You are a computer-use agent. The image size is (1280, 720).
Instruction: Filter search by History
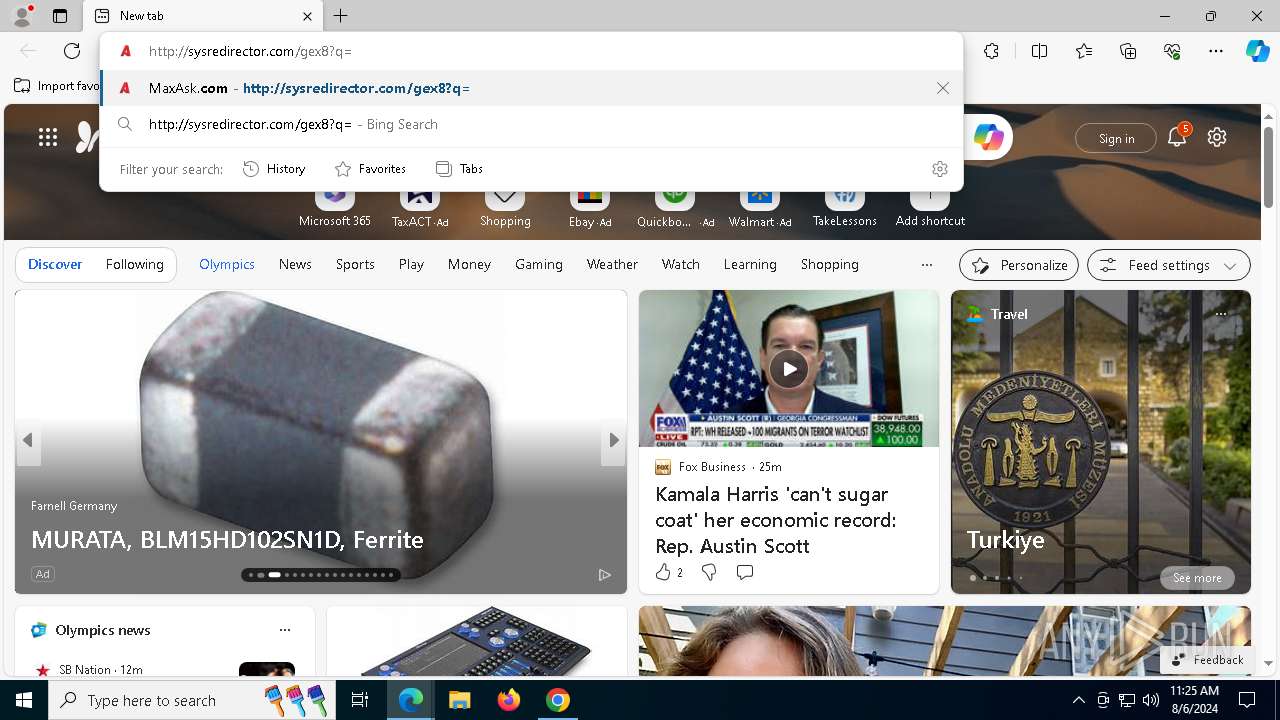coord(275,169)
